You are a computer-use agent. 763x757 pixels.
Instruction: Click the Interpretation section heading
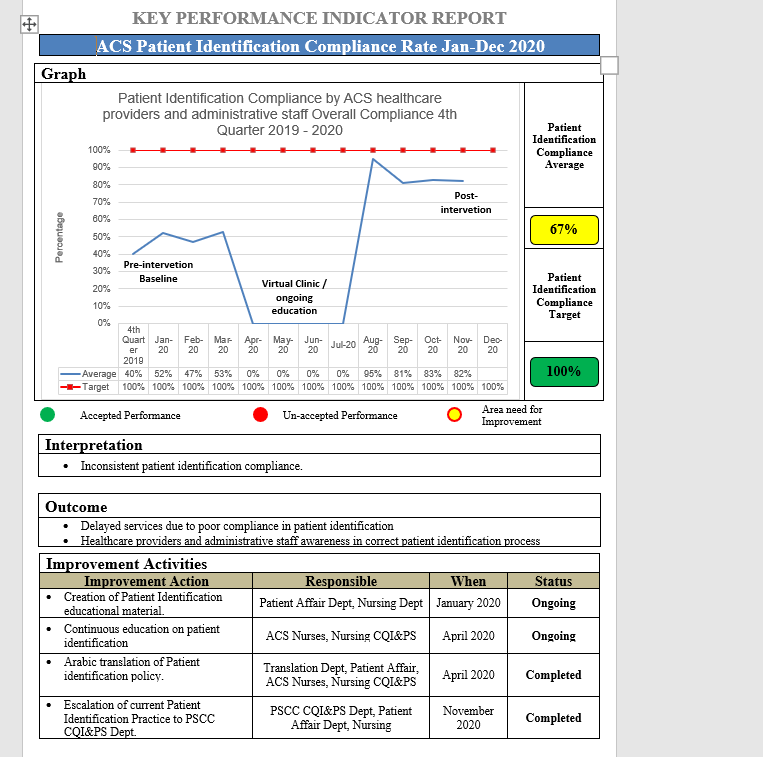tap(94, 445)
